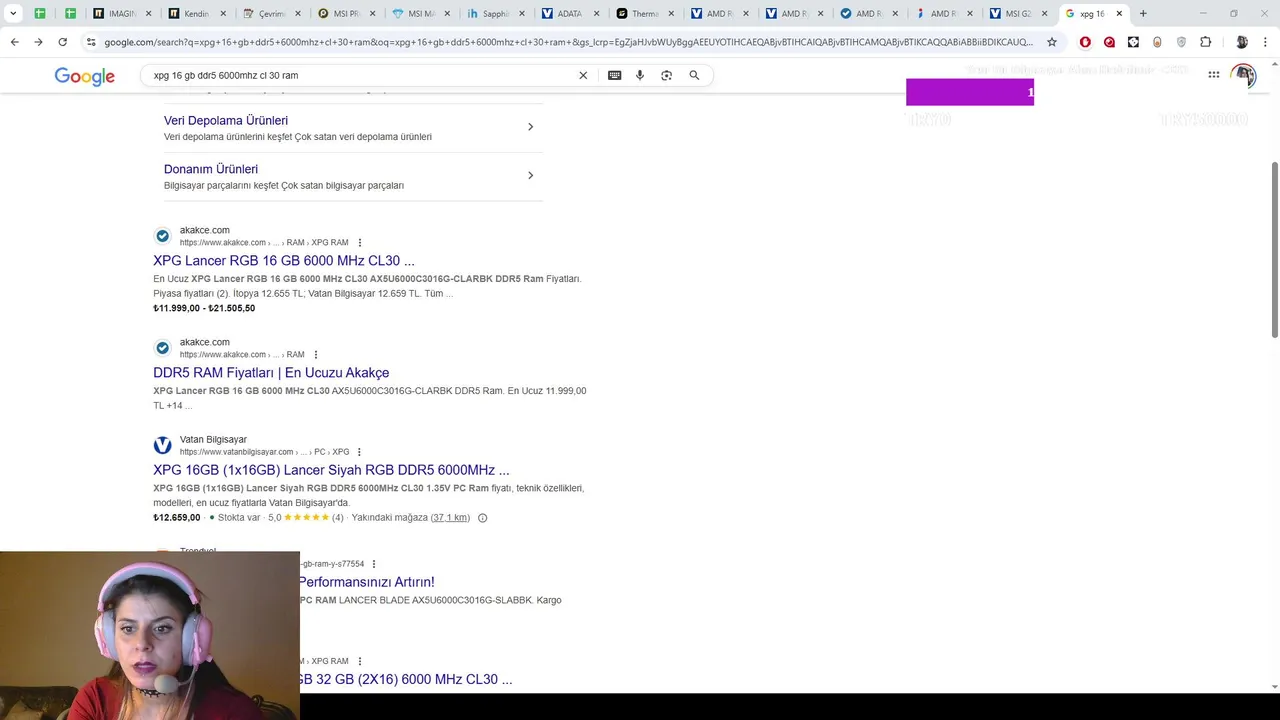View site information icon in address bar
Image resolution: width=1280 pixels, height=720 pixels.
pyautogui.click(x=91, y=42)
